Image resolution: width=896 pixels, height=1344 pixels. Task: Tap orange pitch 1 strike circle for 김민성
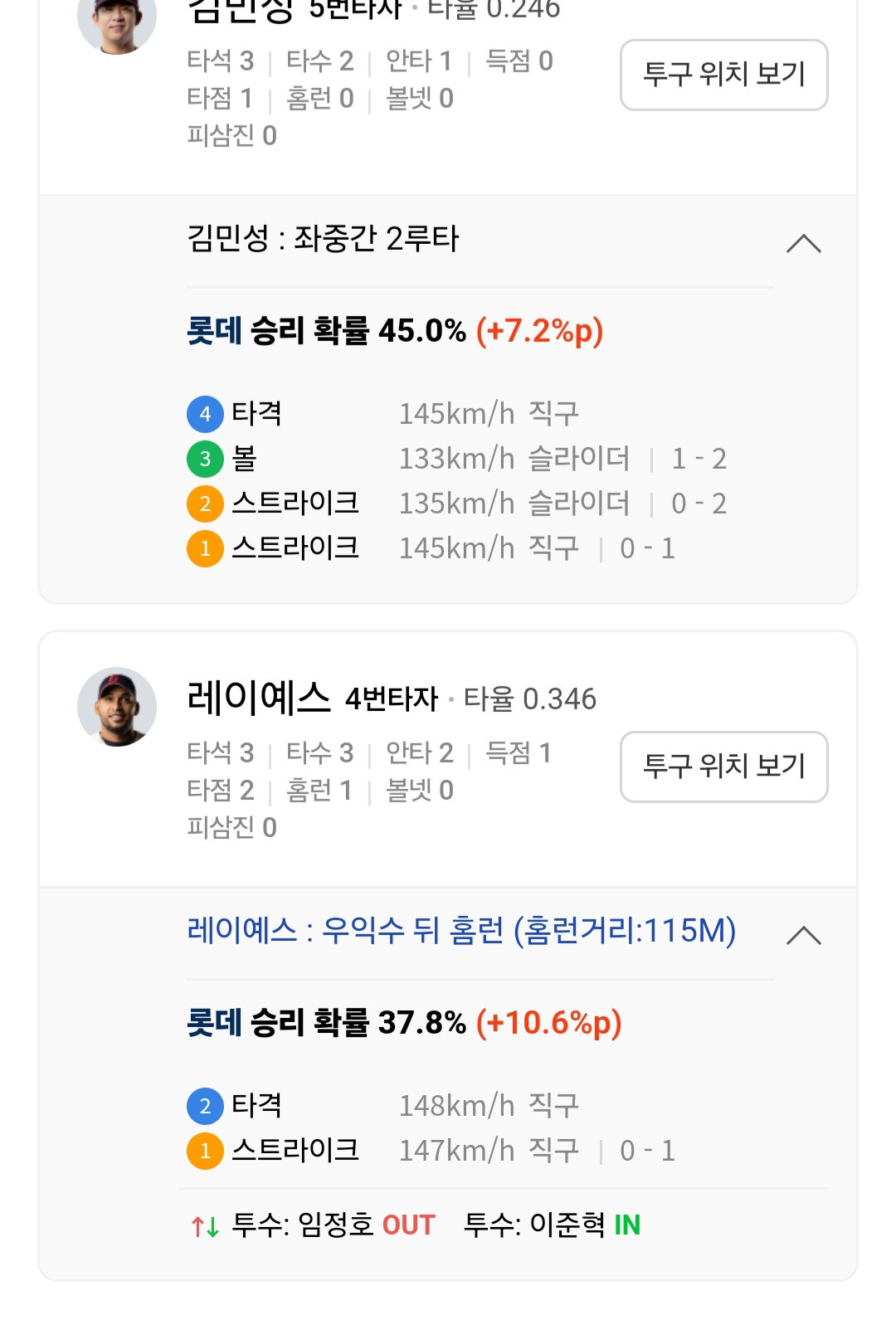coord(205,548)
